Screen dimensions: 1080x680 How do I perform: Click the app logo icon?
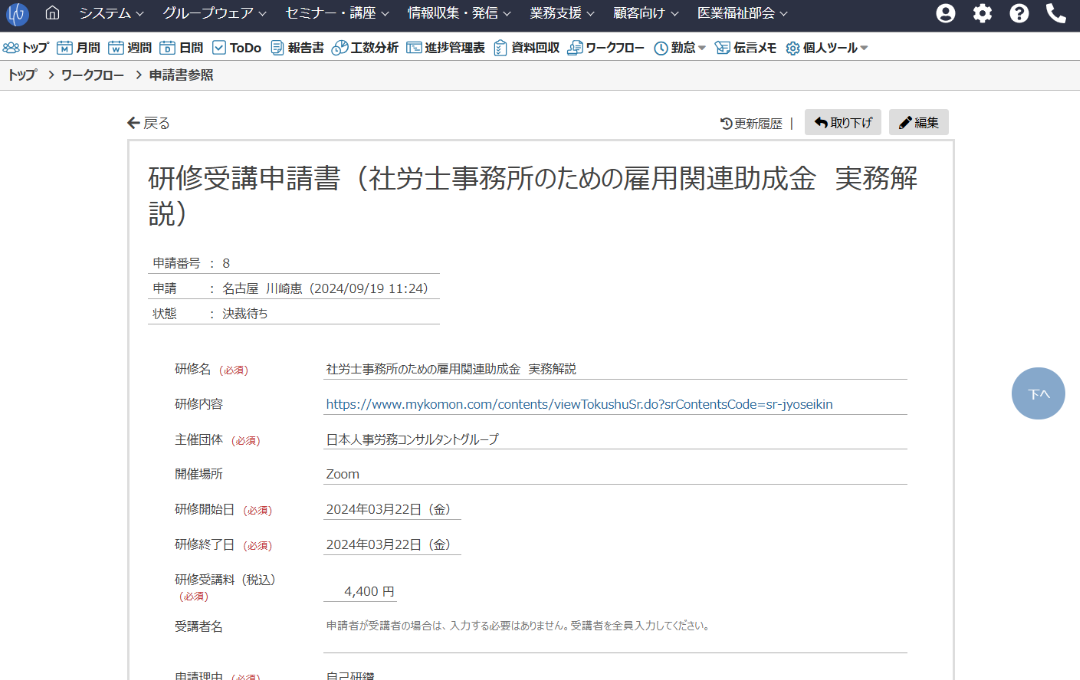(17, 14)
